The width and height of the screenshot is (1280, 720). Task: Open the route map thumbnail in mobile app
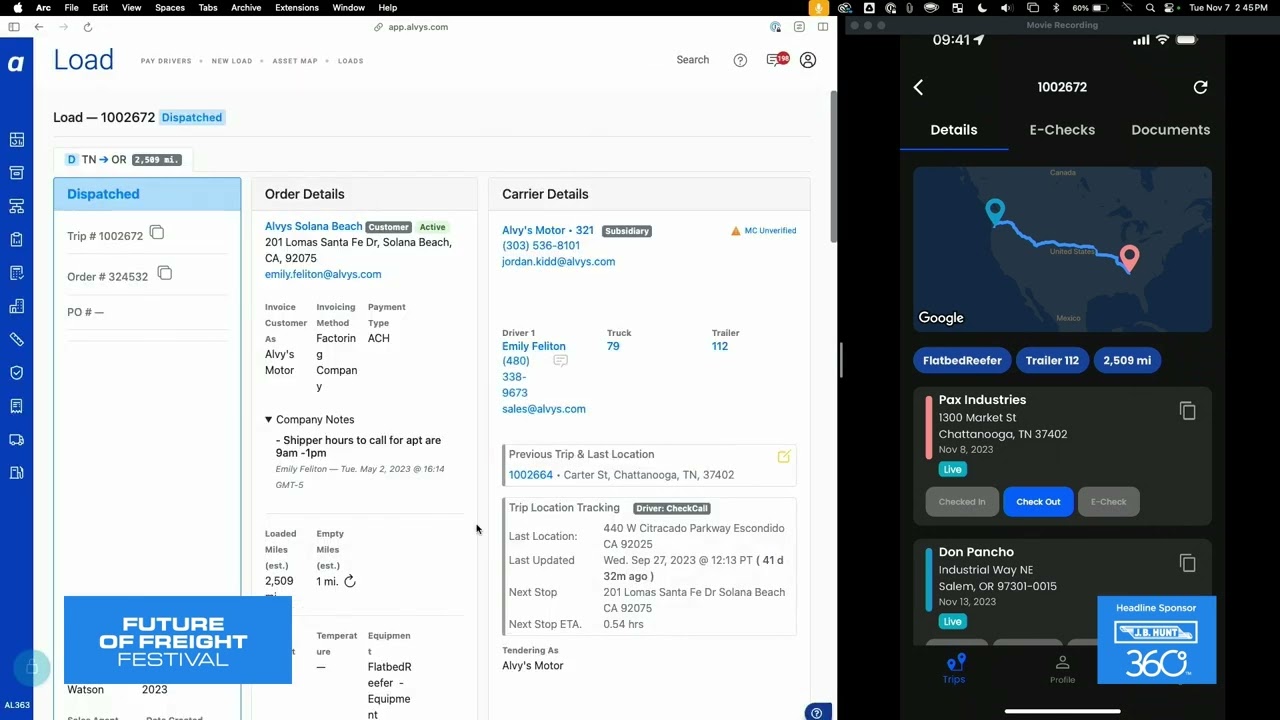[1062, 249]
